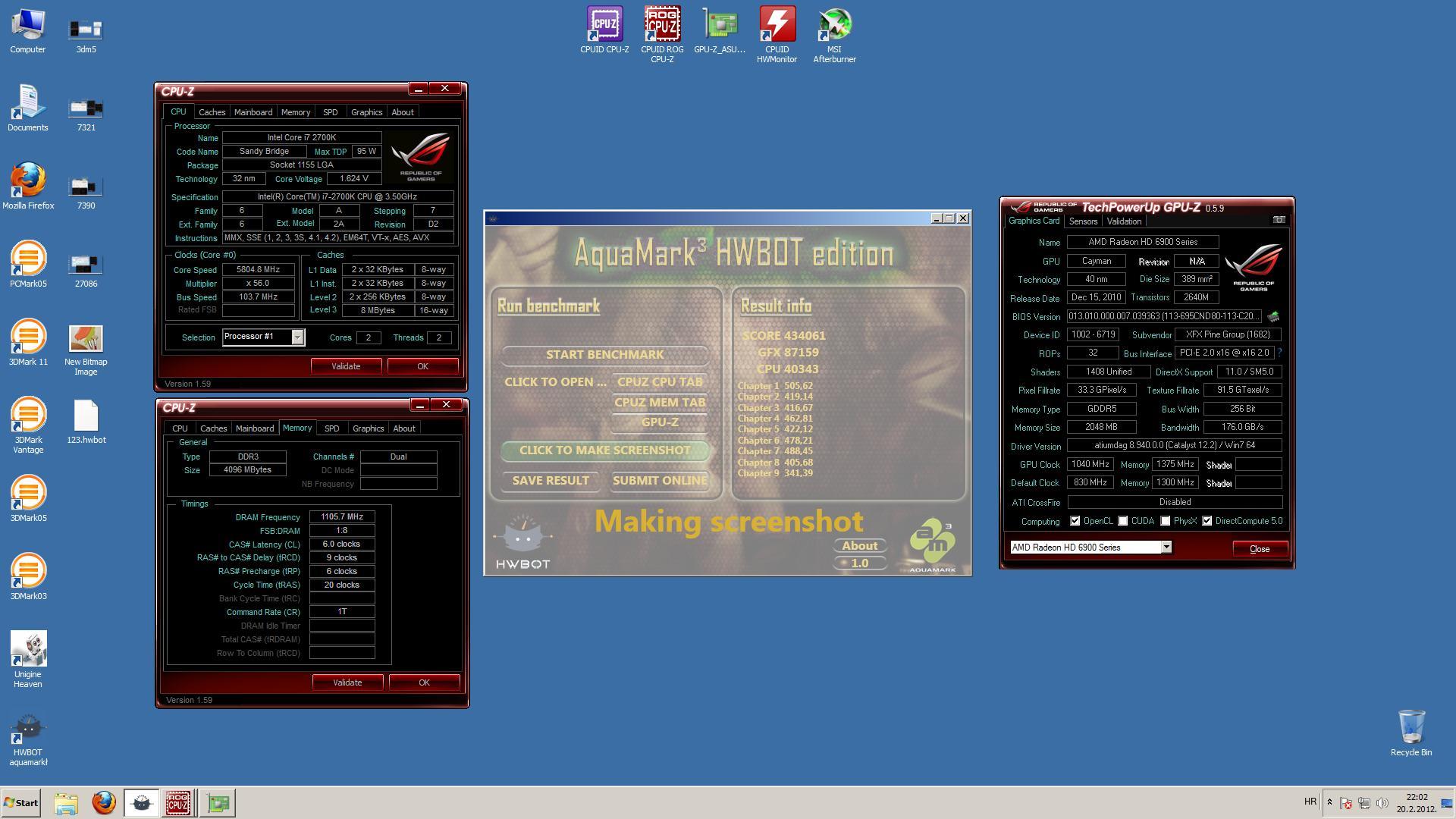
Task: Open SPD tab in bottom CPU-Z window
Action: 332,428
